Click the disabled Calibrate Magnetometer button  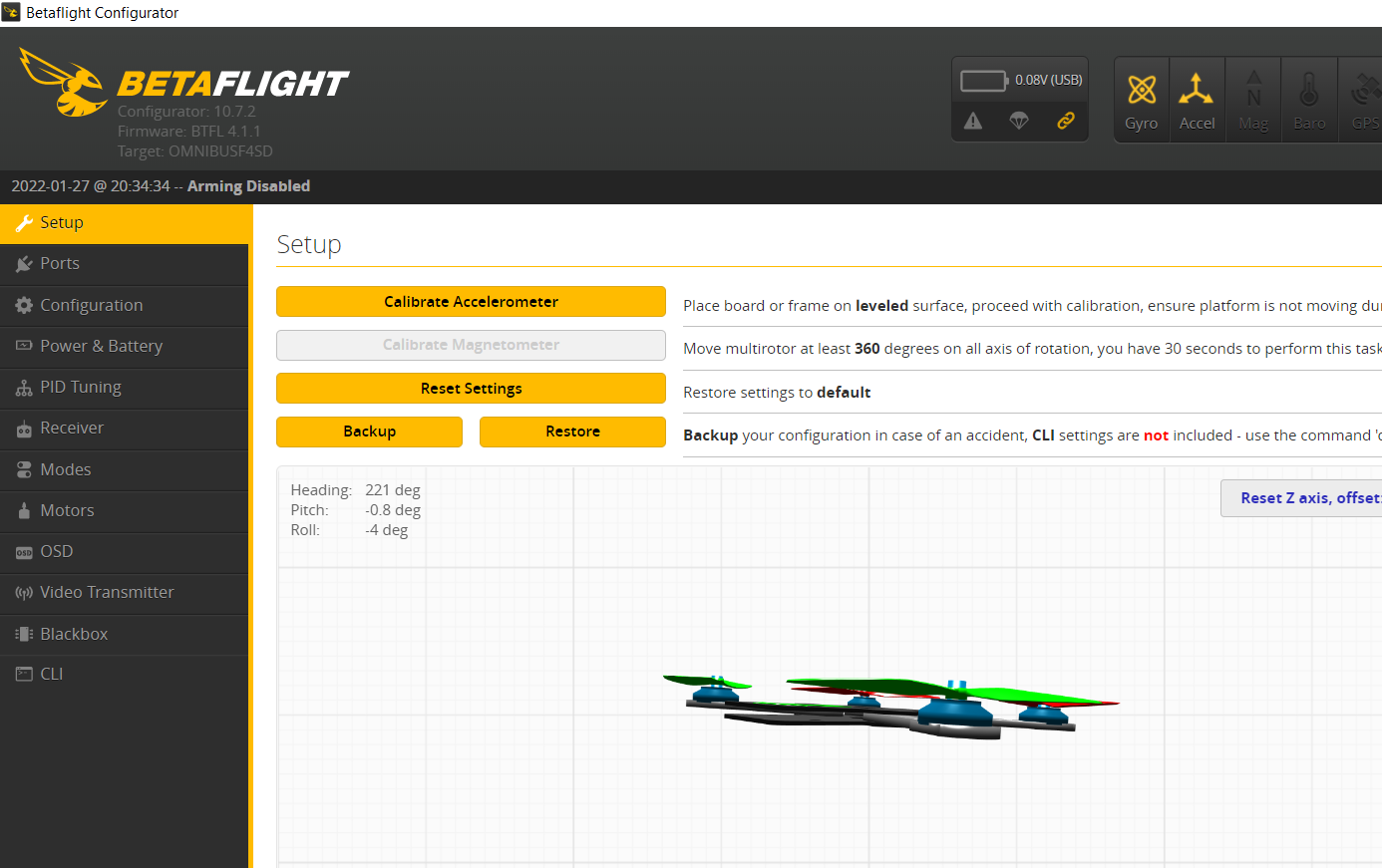[x=471, y=345]
